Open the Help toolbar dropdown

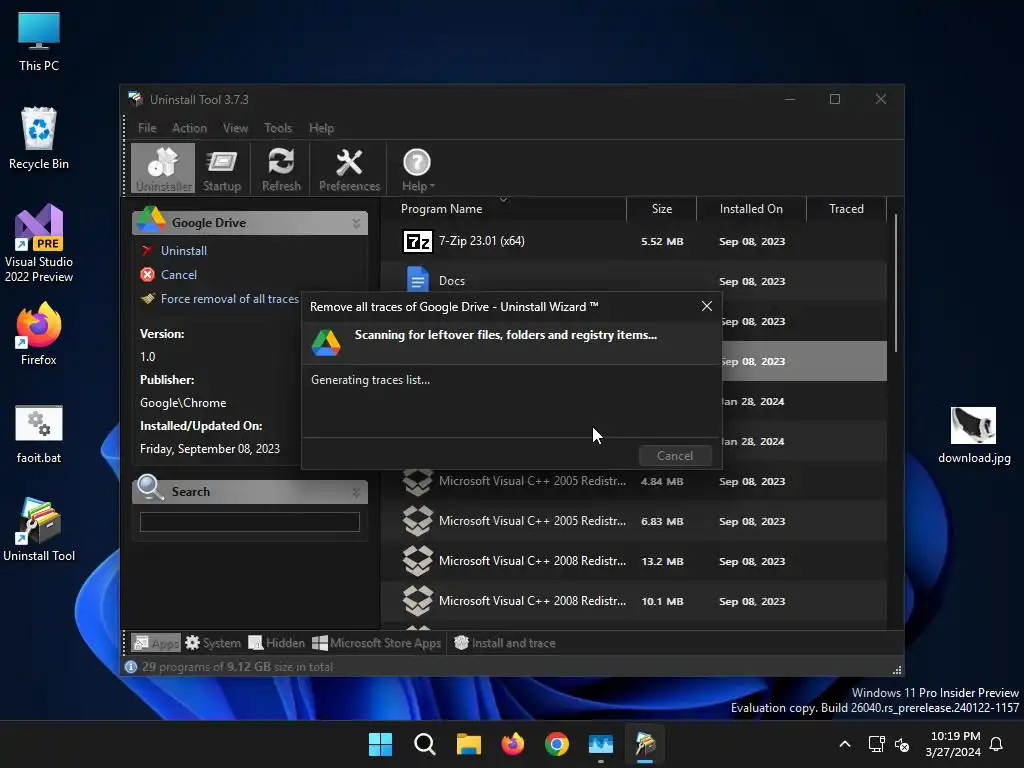coord(417,168)
